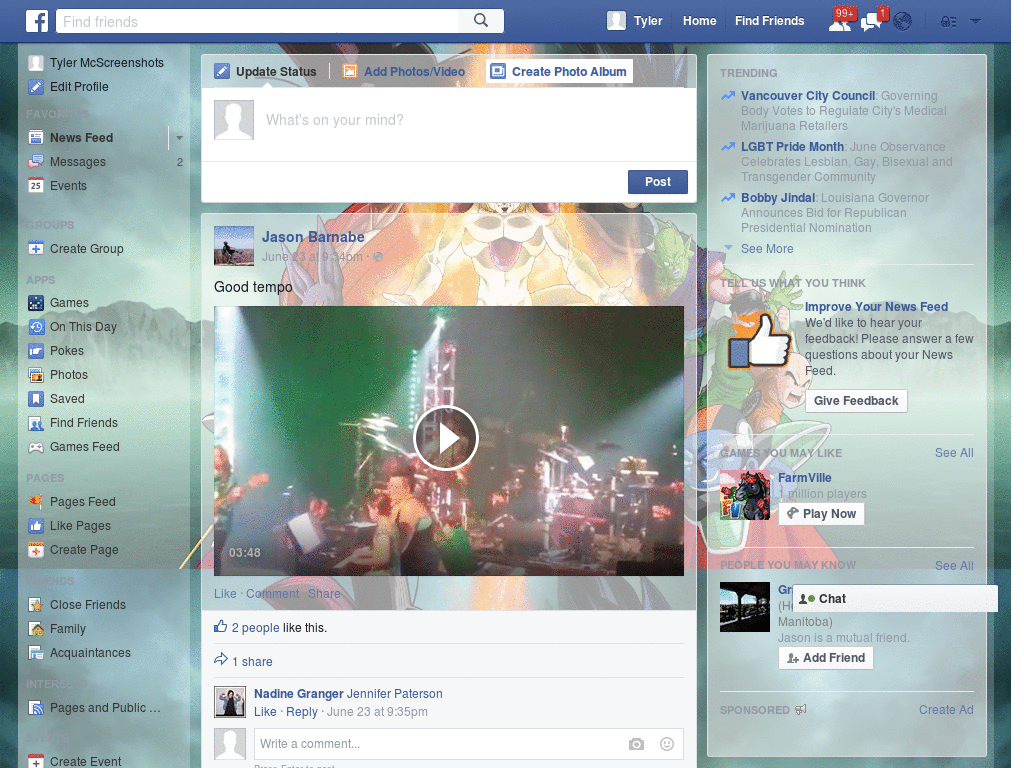Screen dimensions: 1024x768
Task: Click Jason Barnabe's post avatar
Action: tap(234, 246)
